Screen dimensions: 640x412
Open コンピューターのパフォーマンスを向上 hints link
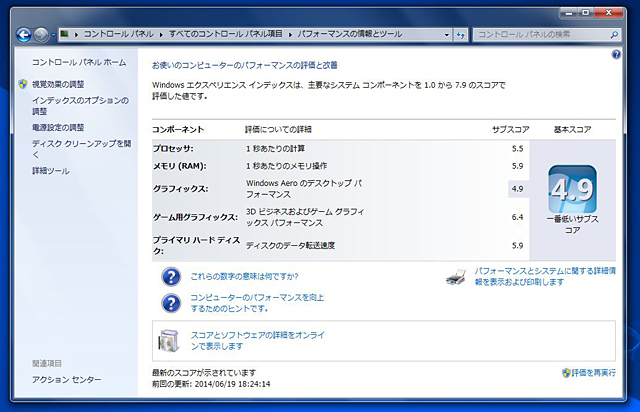(x=257, y=303)
